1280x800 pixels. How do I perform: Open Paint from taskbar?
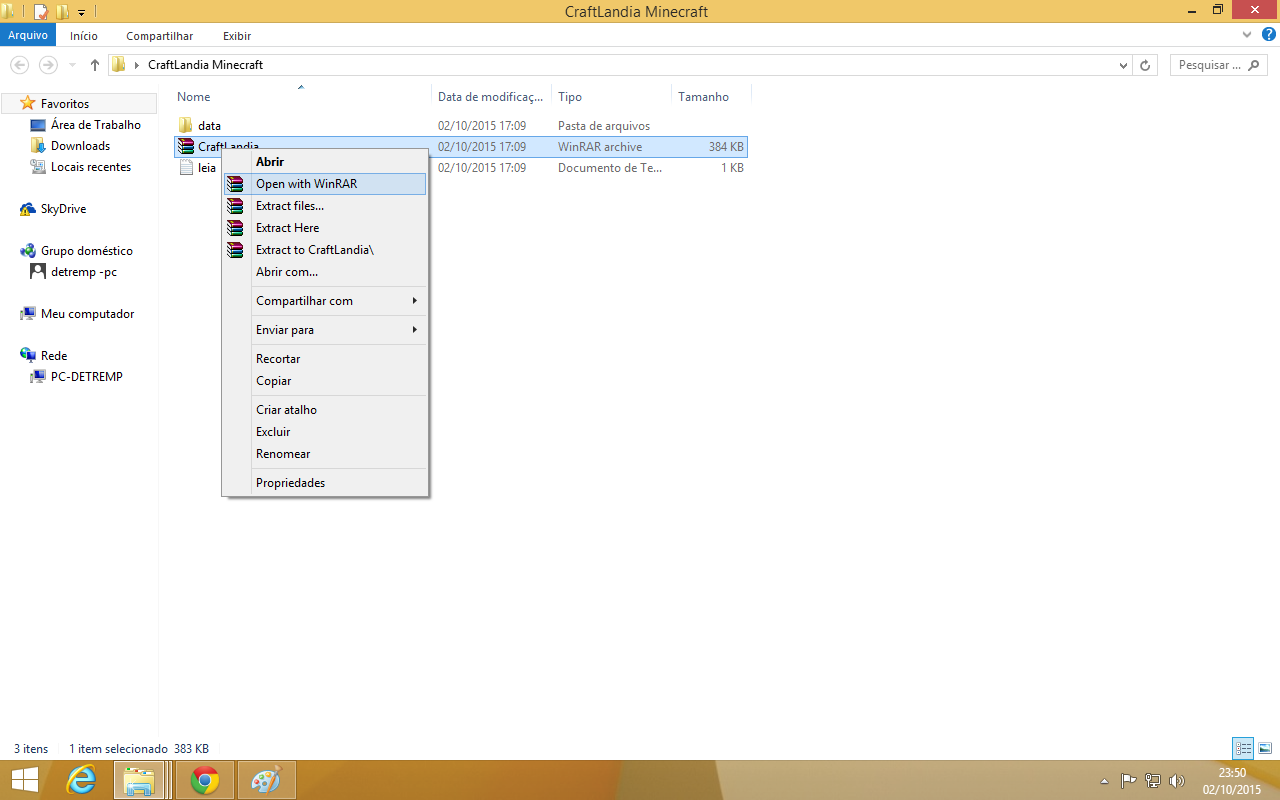pyautogui.click(x=267, y=780)
